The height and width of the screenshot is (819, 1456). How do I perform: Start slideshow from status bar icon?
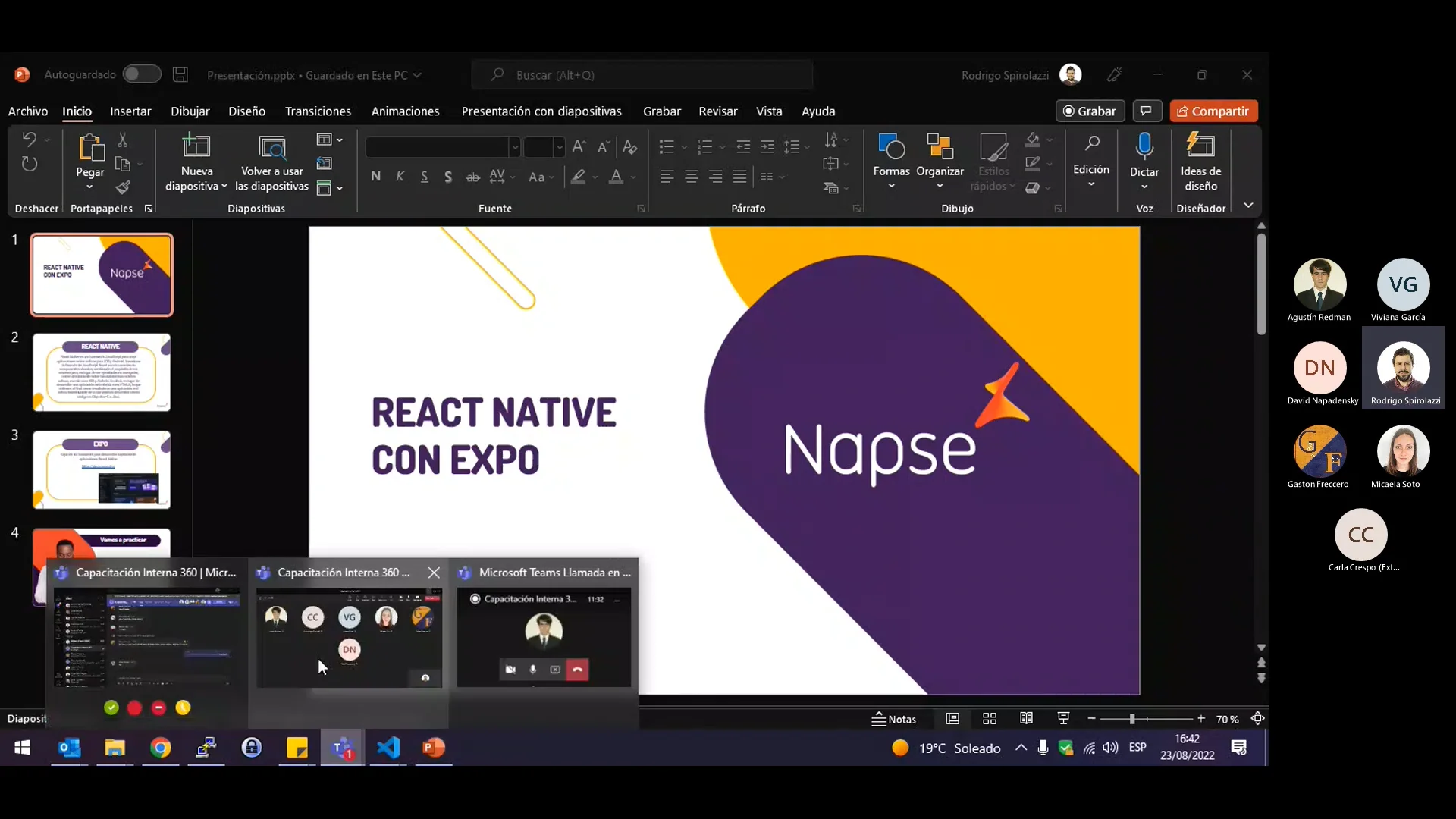pyautogui.click(x=1063, y=719)
